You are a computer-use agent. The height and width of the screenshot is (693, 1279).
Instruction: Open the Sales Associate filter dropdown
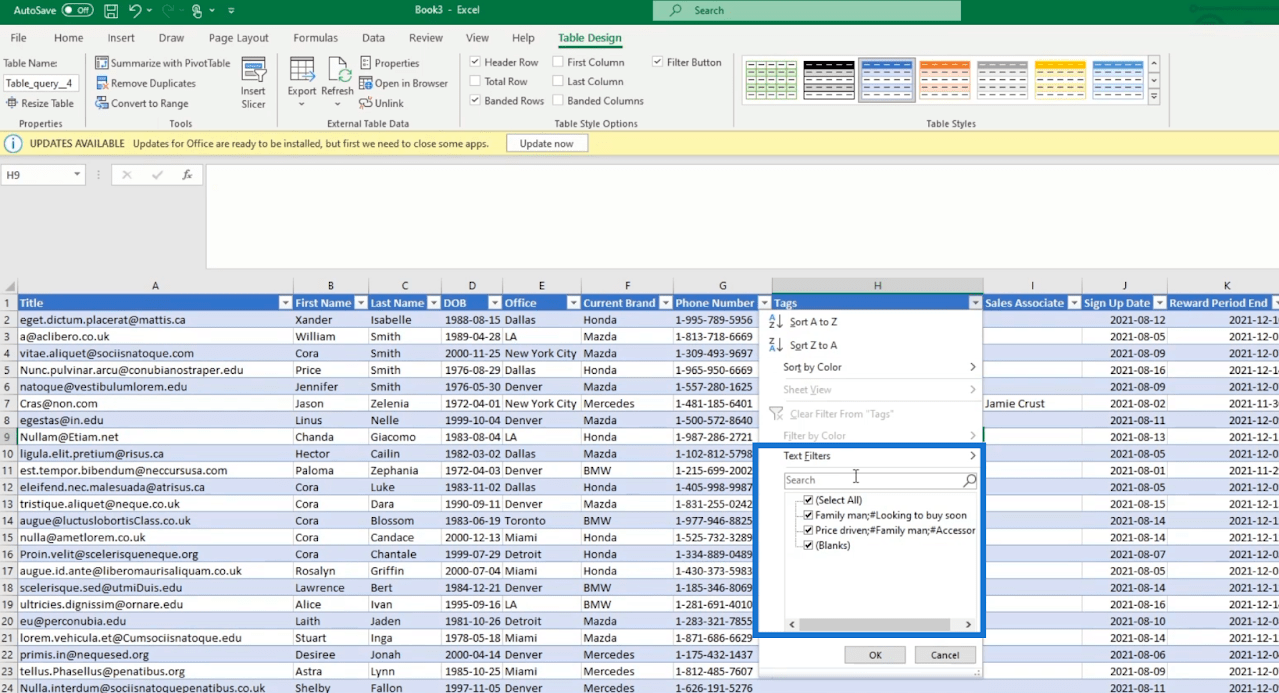[x=1074, y=303]
